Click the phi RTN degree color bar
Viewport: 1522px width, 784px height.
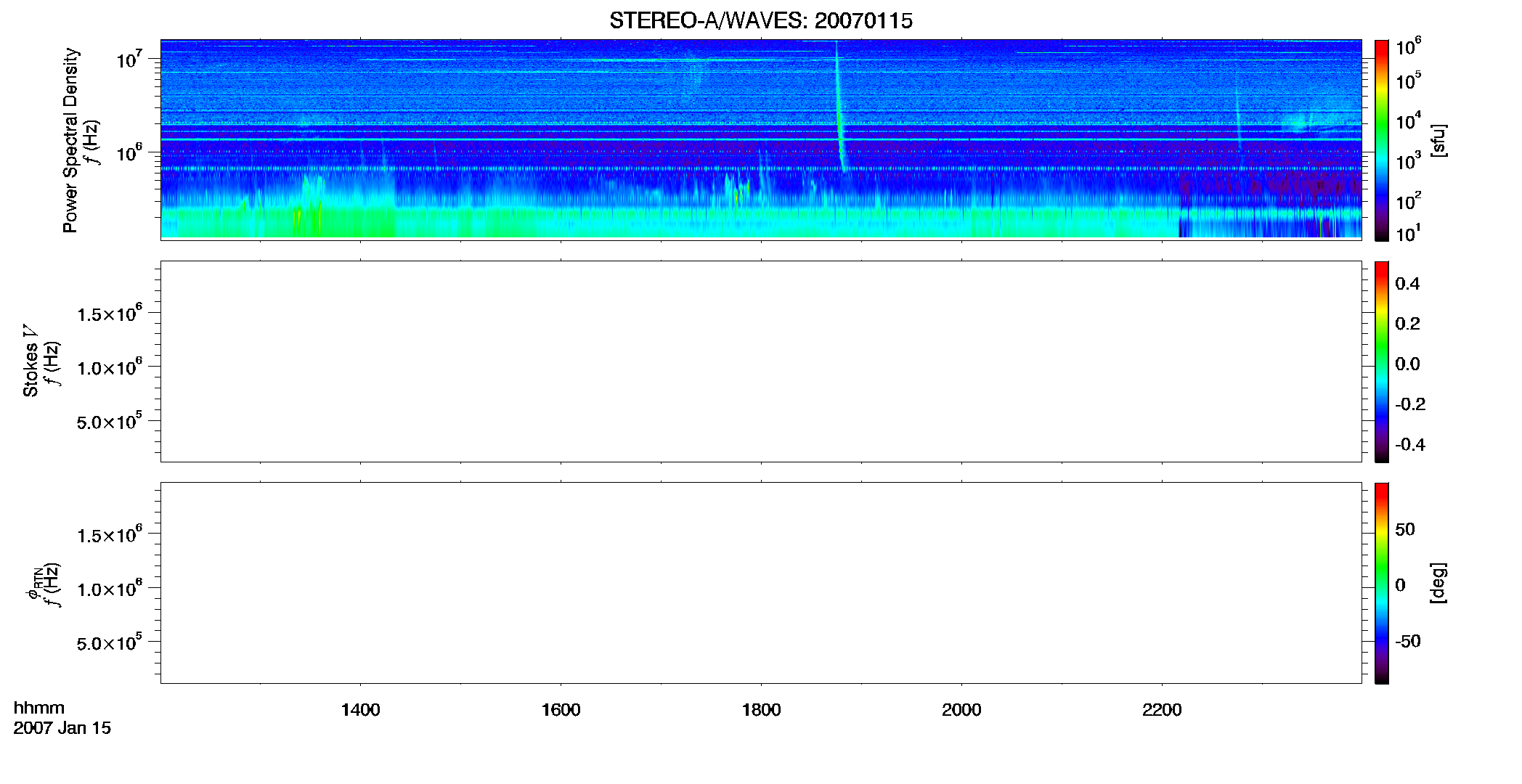click(x=1381, y=583)
